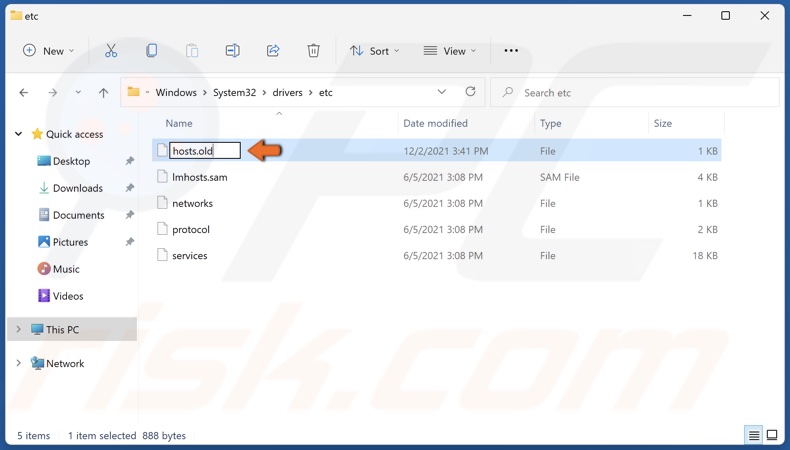790x450 pixels.
Task: Click the 18 KB size of services
Action: click(x=705, y=256)
